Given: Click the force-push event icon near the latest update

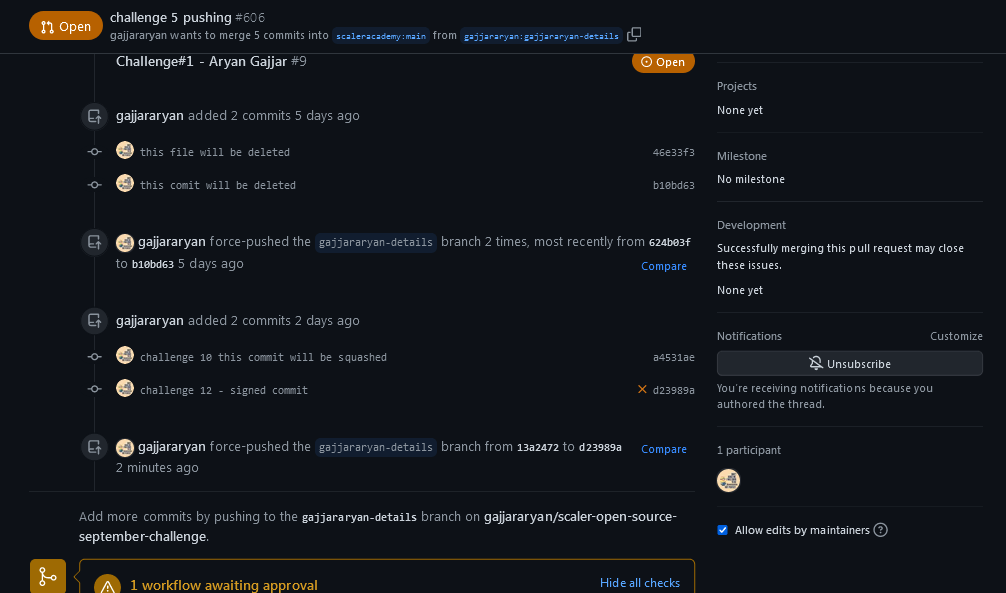Looking at the screenshot, I should (94, 447).
